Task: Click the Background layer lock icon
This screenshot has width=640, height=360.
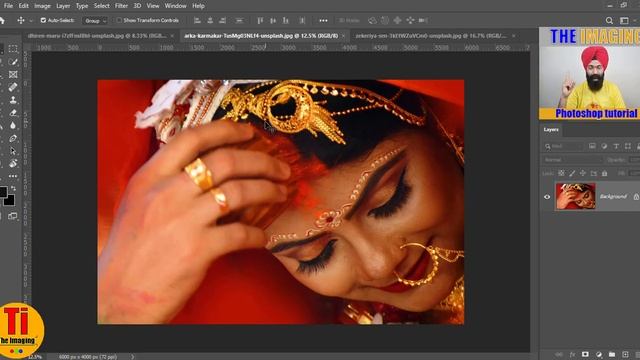Action: (x=636, y=197)
